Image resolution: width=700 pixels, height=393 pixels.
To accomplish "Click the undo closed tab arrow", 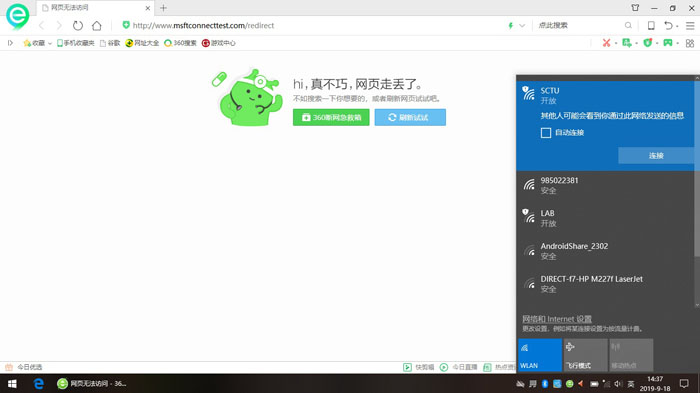I will tap(668, 25).
